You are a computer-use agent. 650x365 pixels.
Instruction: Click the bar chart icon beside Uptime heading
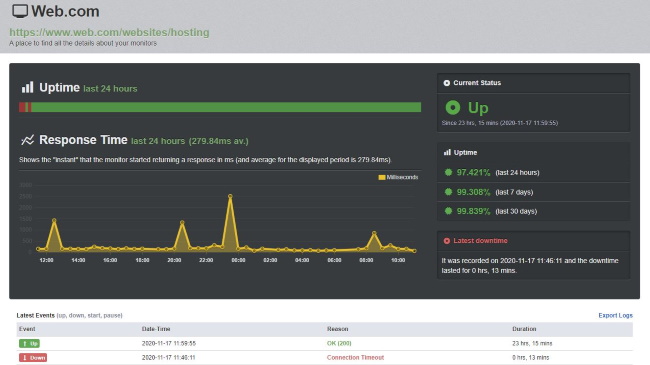coord(27,87)
